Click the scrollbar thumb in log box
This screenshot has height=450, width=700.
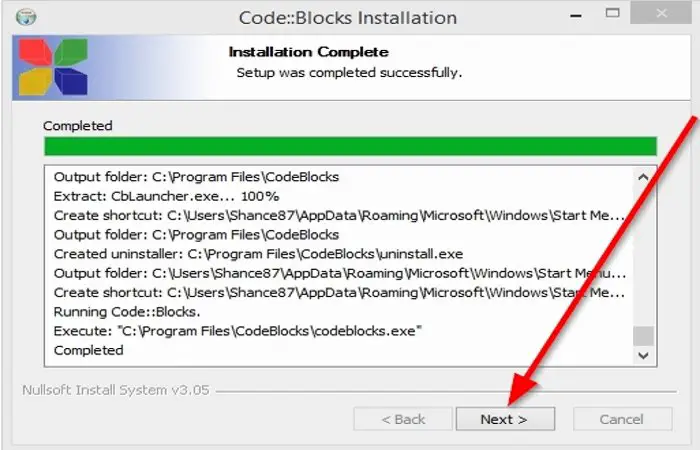tap(643, 336)
